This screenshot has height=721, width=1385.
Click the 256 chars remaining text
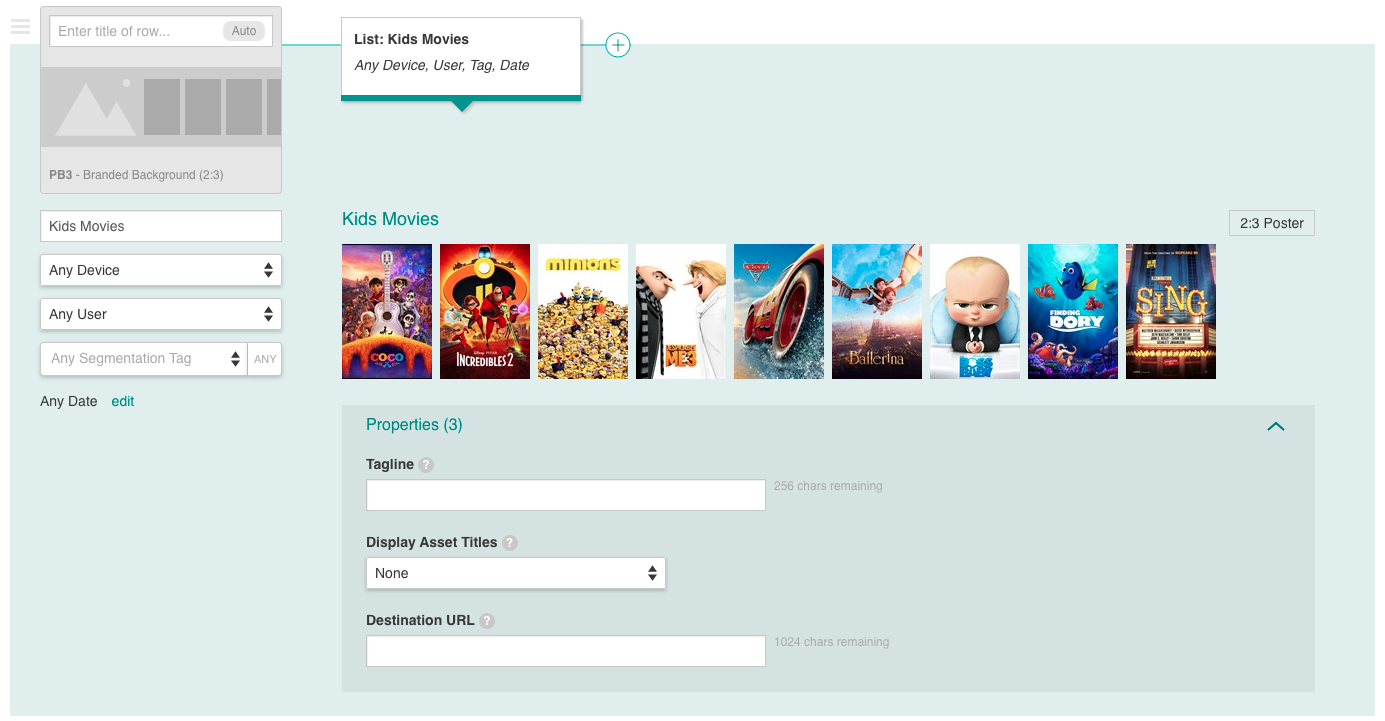[x=828, y=486]
